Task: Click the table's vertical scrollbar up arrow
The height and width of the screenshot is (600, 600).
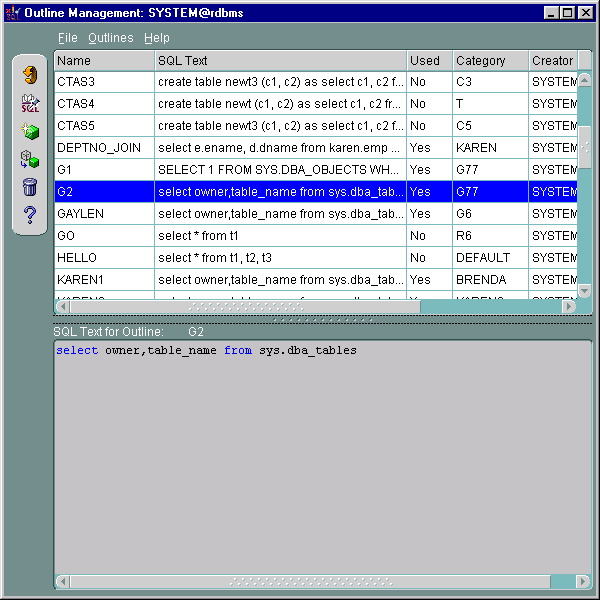Action: pyautogui.click(x=585, y=78)
